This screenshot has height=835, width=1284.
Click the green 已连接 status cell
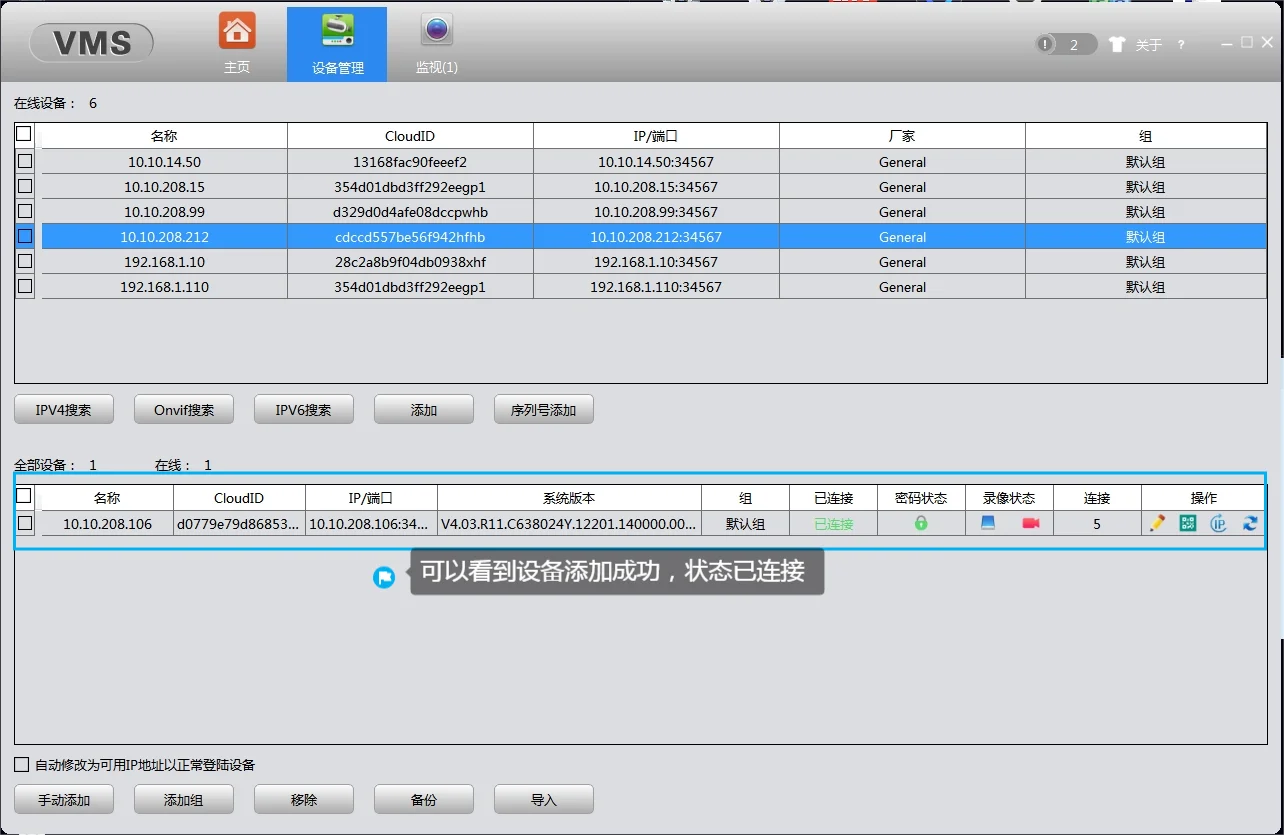(833, 523)
